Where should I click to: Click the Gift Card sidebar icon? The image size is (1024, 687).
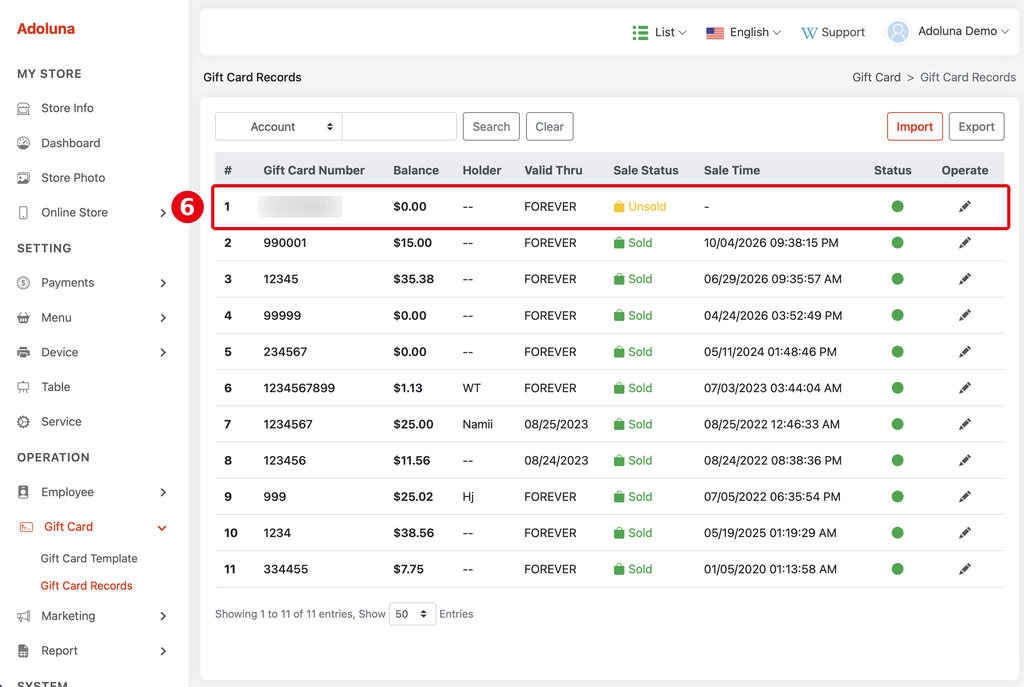click(x=26, y=527)
